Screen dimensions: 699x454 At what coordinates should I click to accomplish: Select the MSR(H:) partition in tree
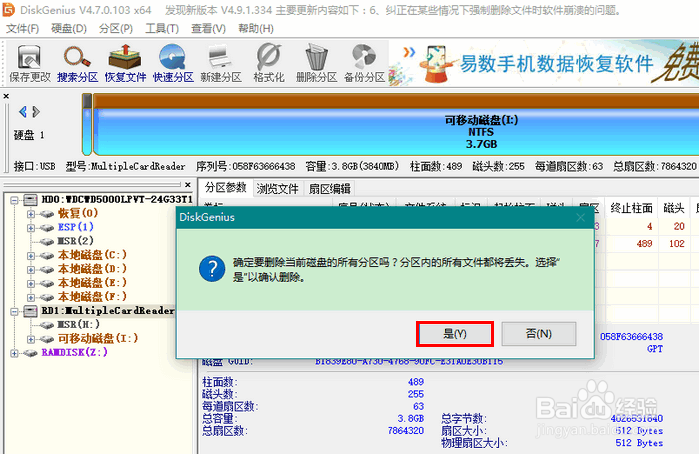pyautogui.click(x=78, y=325)
